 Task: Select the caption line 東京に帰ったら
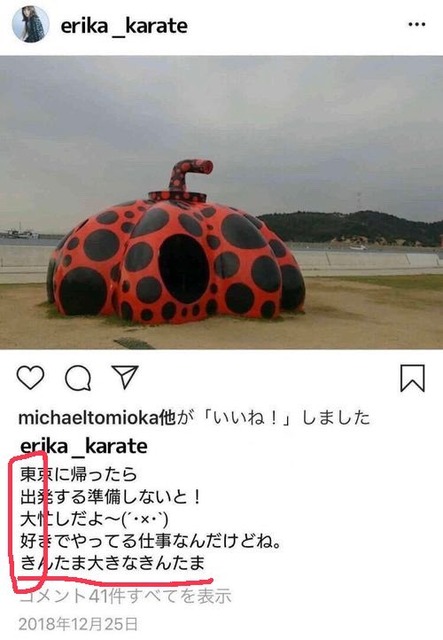(x=78, y=474)
